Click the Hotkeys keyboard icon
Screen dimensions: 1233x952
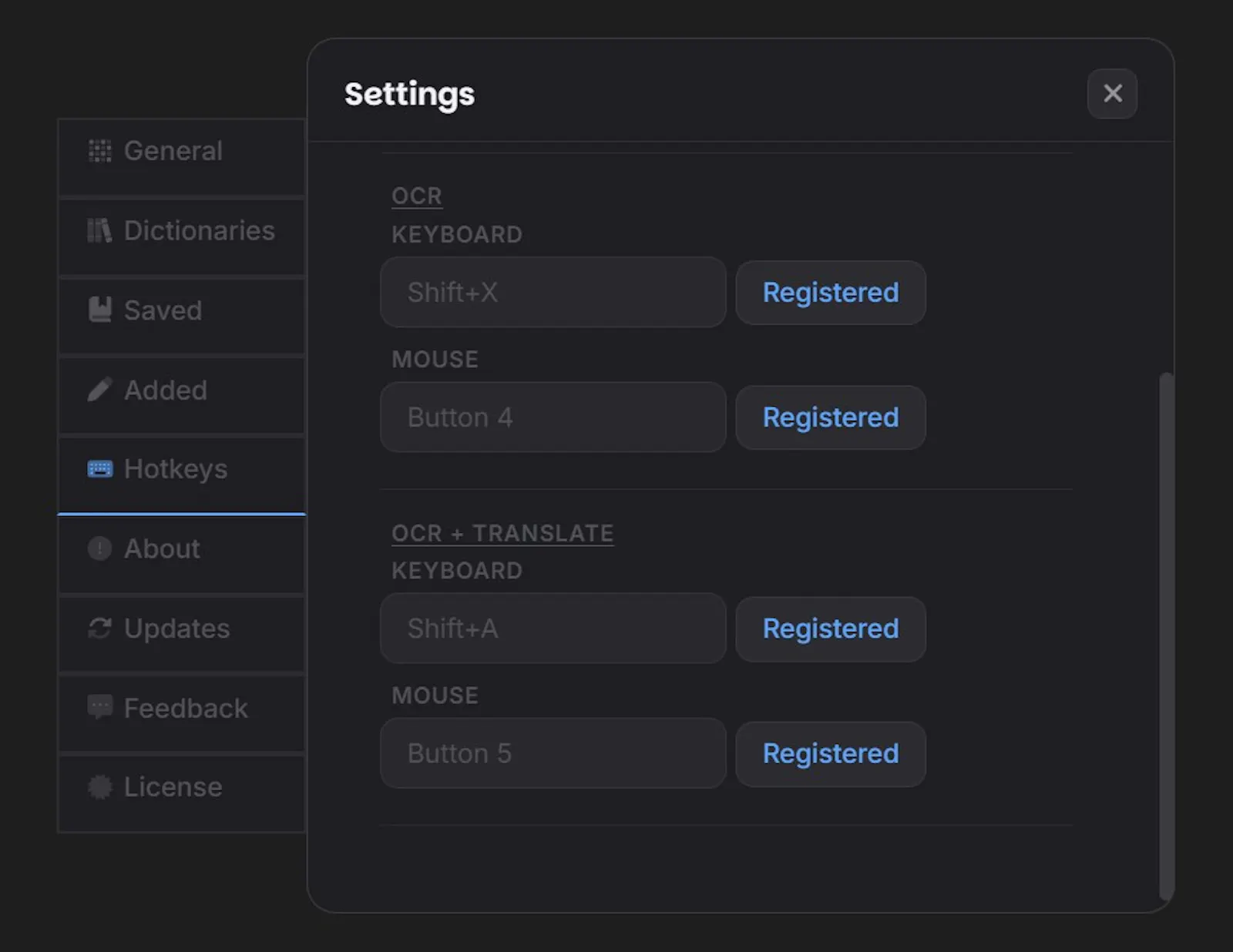point(99,469)
